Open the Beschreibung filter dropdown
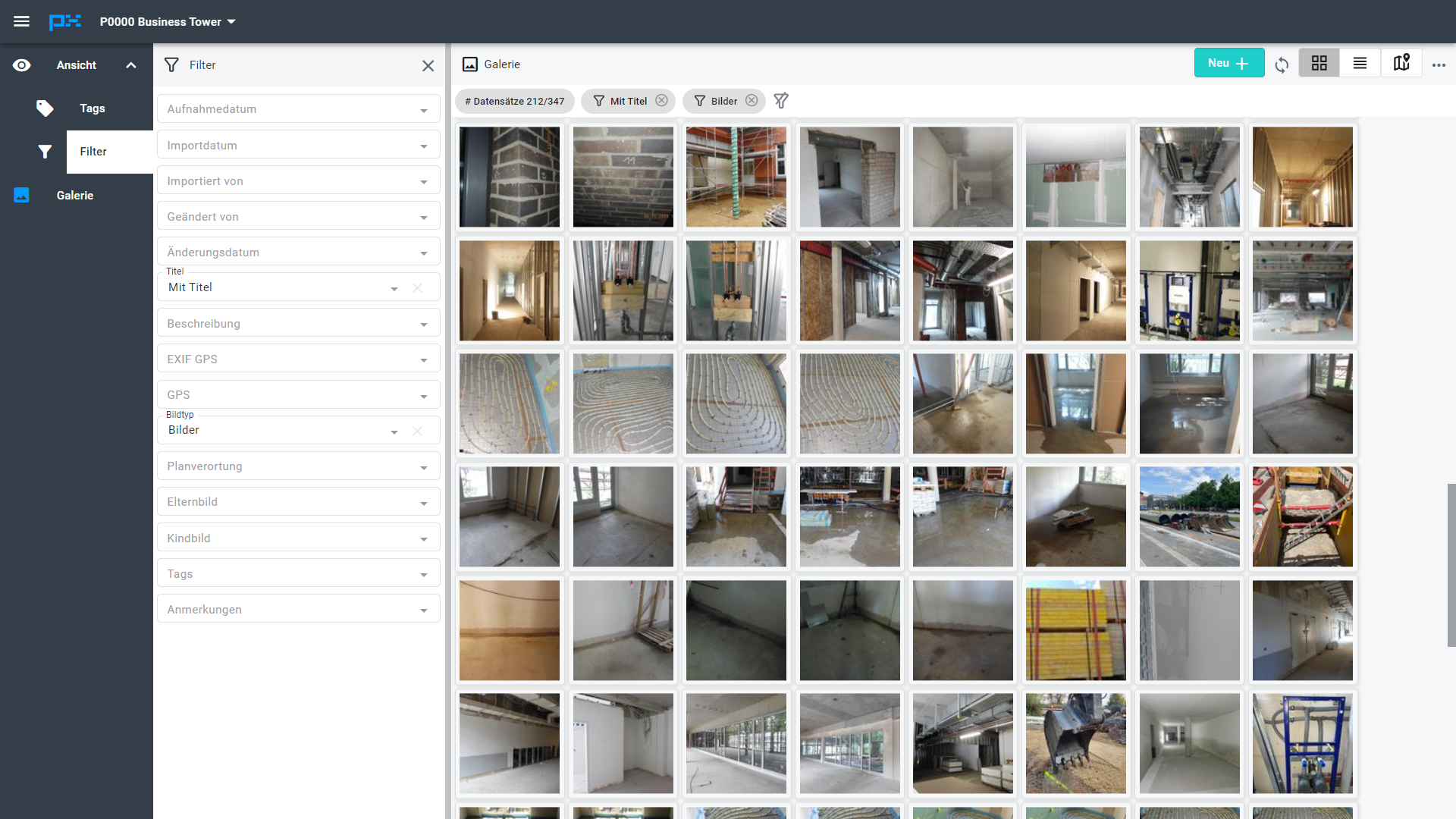This screenshot has width=1456, height=819. tap(299, 324)
